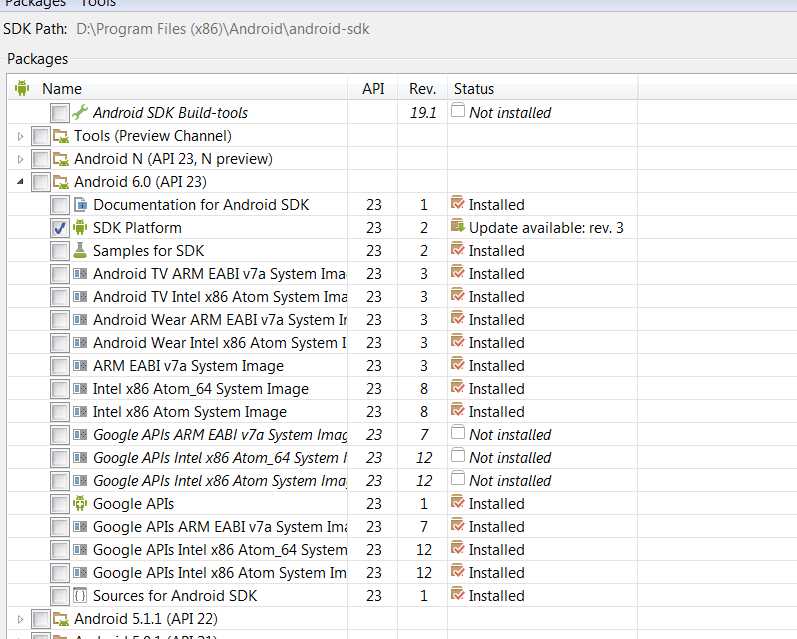Collapse the Android 6.0 (API 23) node
This screenshot has height=639, width=797.
point(20,181)
